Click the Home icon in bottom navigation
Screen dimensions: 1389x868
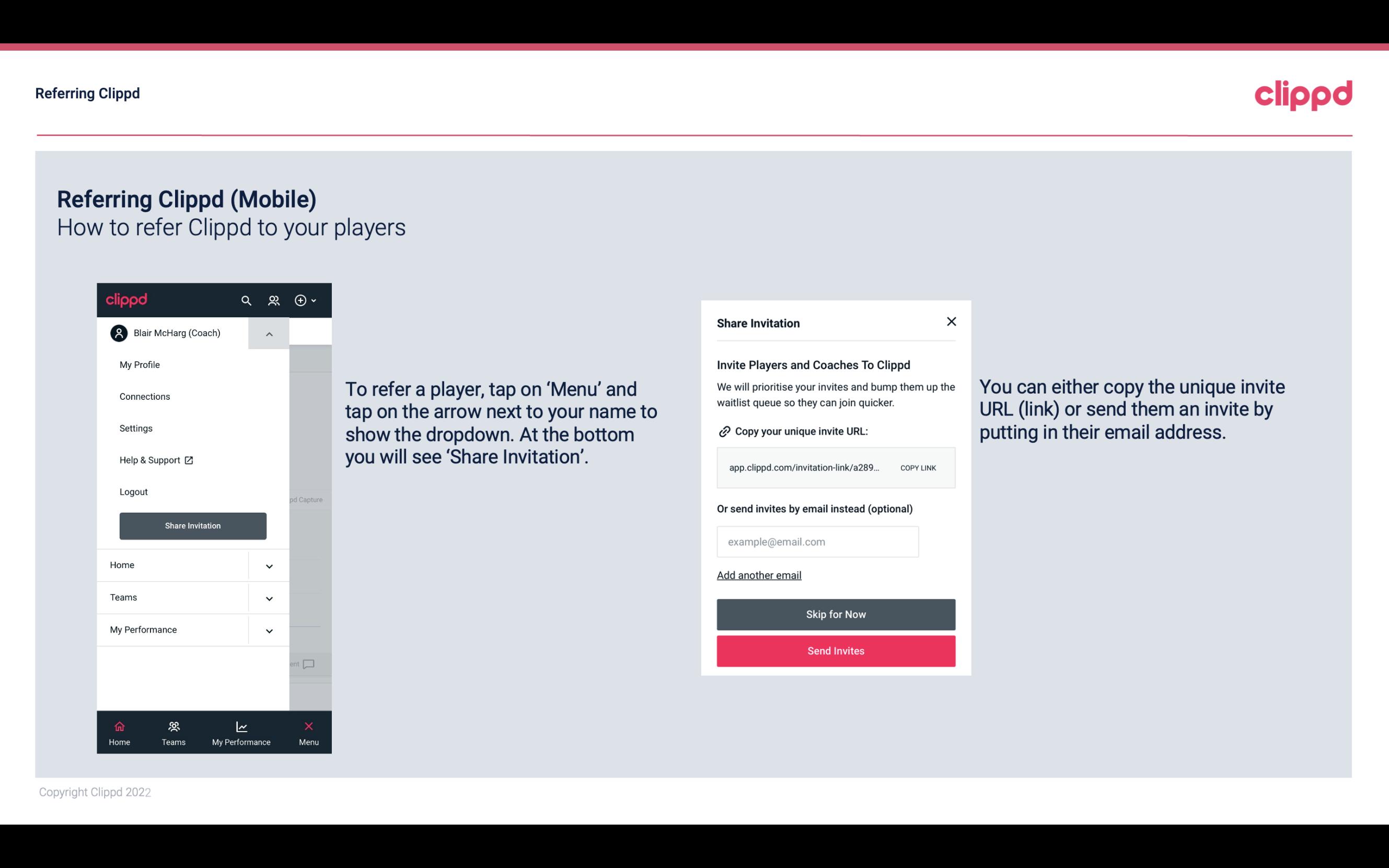pos(118,726)
